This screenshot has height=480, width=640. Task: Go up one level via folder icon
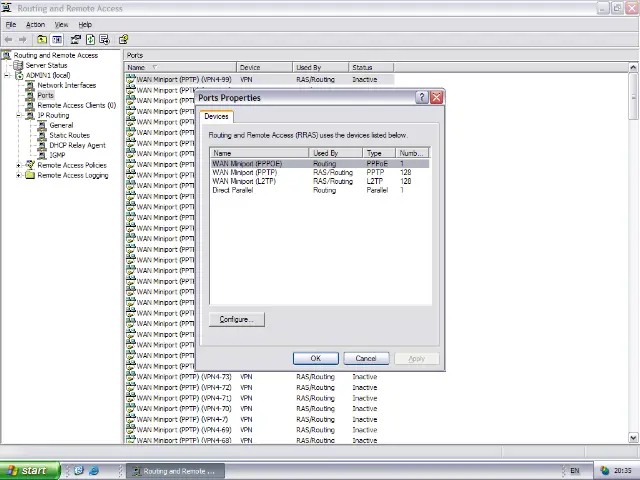42,40
